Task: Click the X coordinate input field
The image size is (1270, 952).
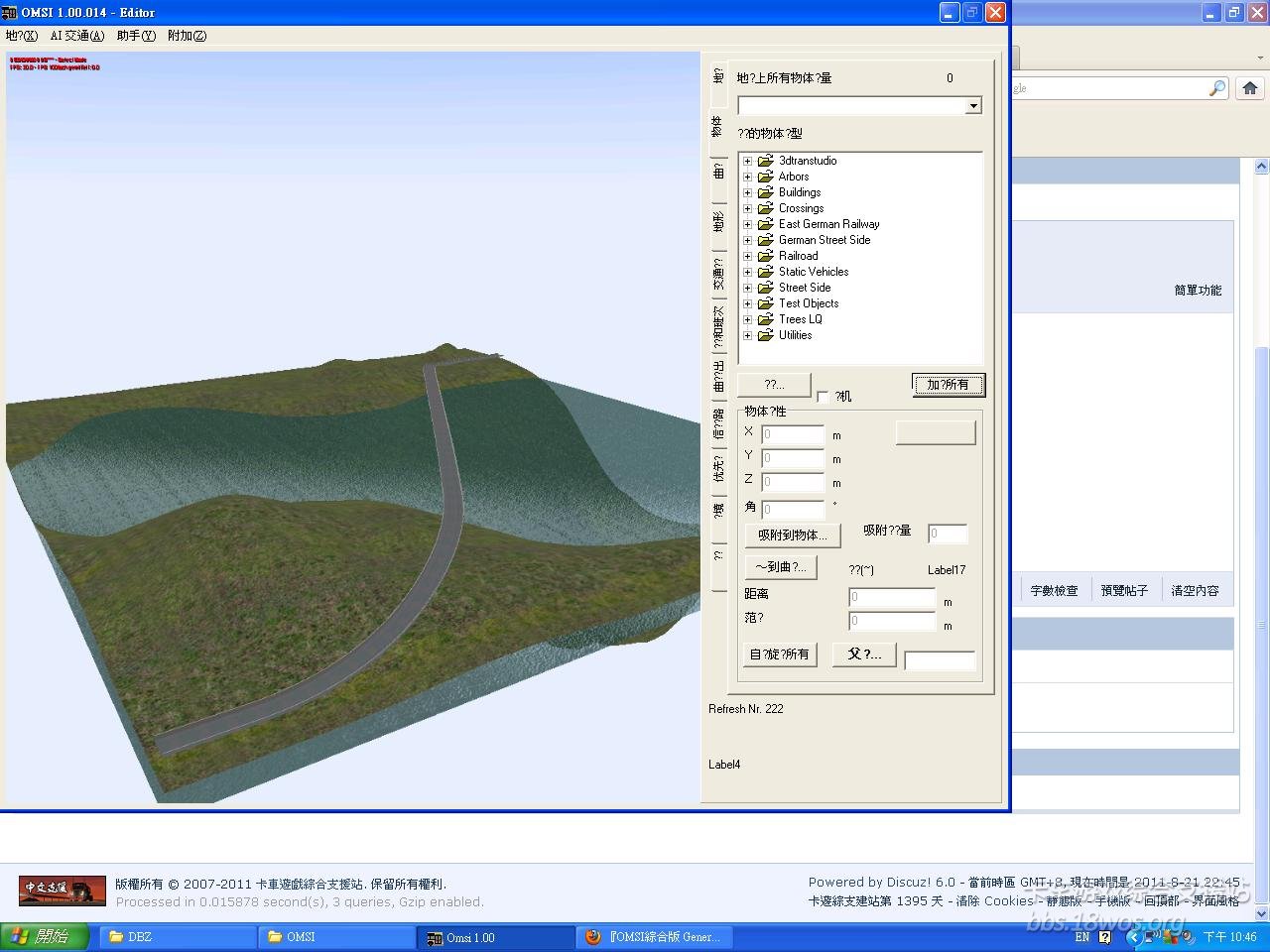Action: click(792, 434)
